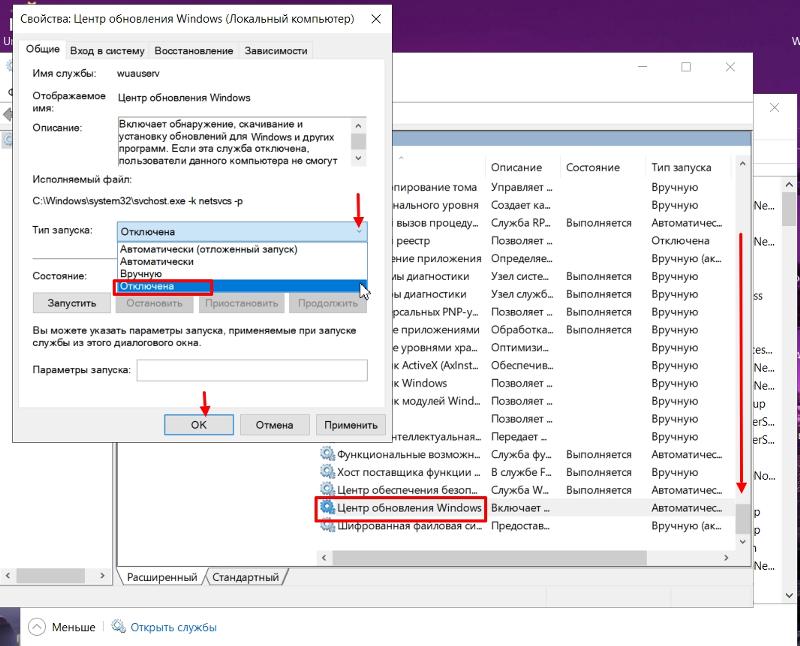The width and height of the screenshot is (800, 646).
Task: Click the Оптимизи... description cell
Action: click(519, 347)
